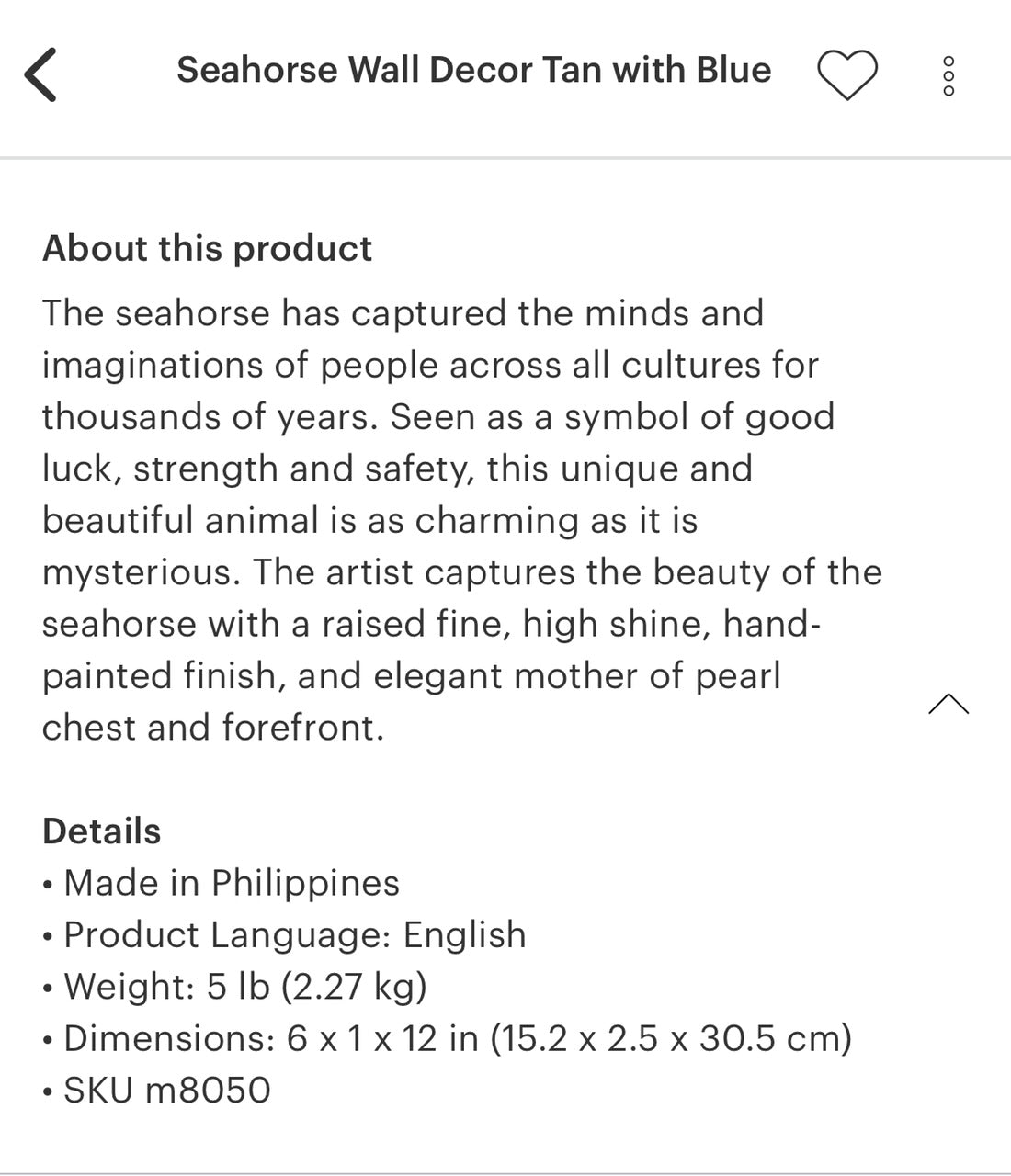This screenshot has width=1011, height=1176.
Task: Click the Weight: 5 lb detail
Action: pyautogui.click(x=244, y=987)
